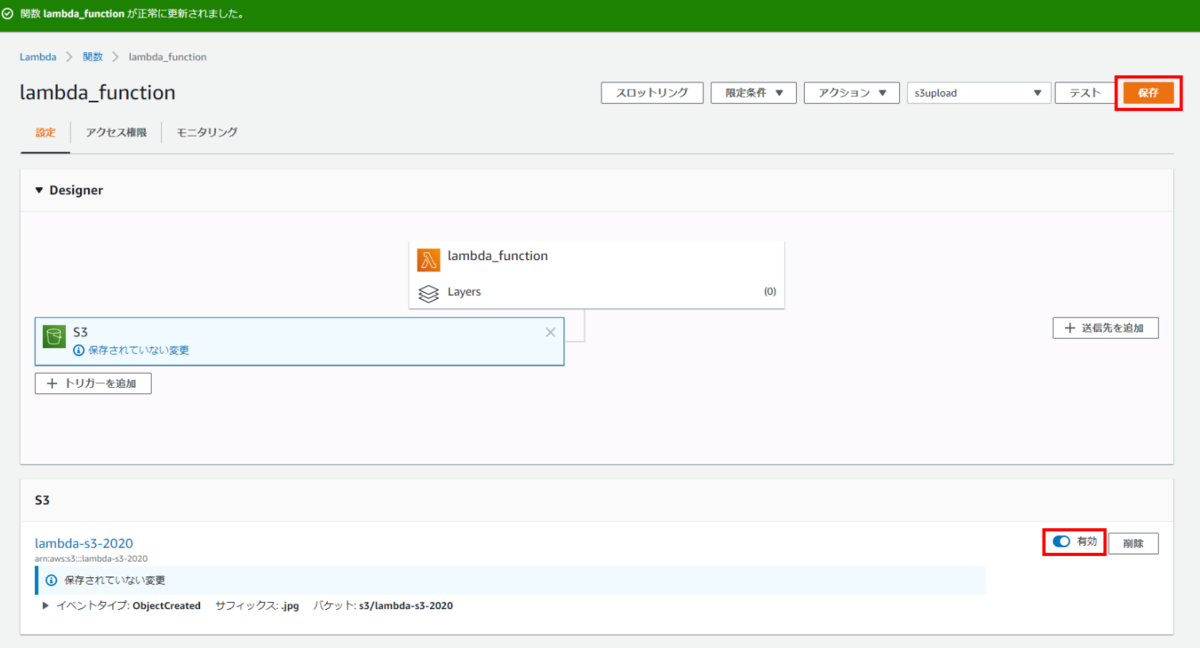Image resolution: width=1200 pixels, height=648 pixels.
Task: Select the S3 trigger box in the Designer
Action: (x=300, y=341)
